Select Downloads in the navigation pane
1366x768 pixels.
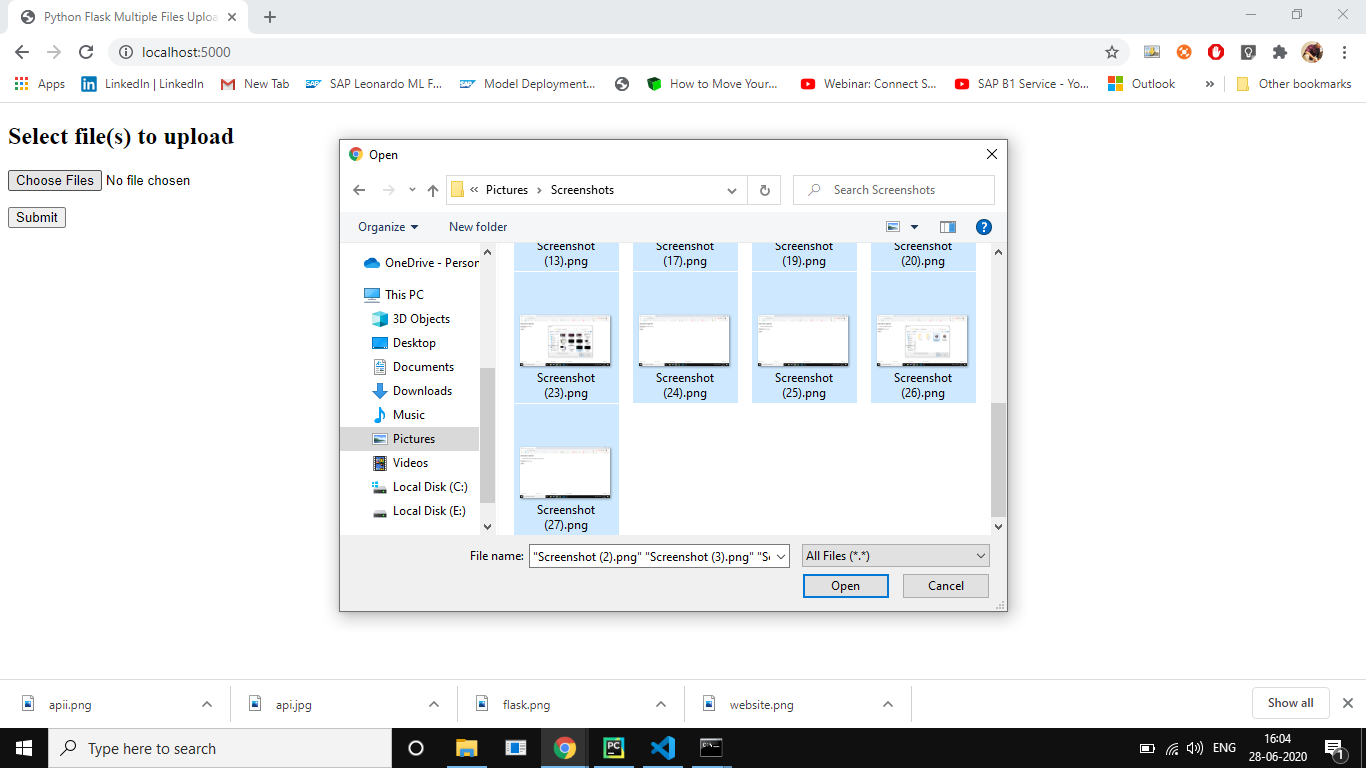coord(410,391)
